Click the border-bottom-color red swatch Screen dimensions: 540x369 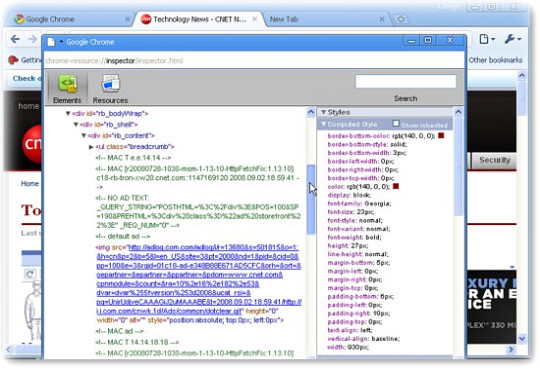(x=441, y=136)
